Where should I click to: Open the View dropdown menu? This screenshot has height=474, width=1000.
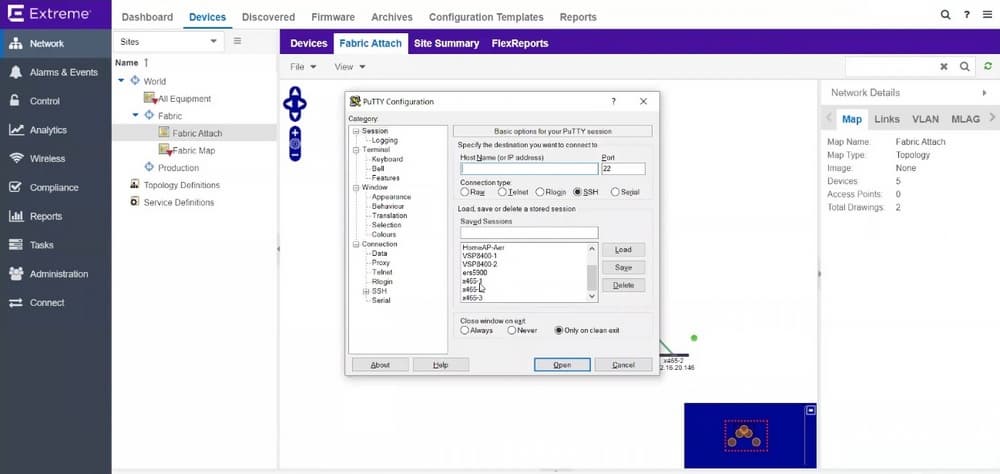(x=349, y=66)
